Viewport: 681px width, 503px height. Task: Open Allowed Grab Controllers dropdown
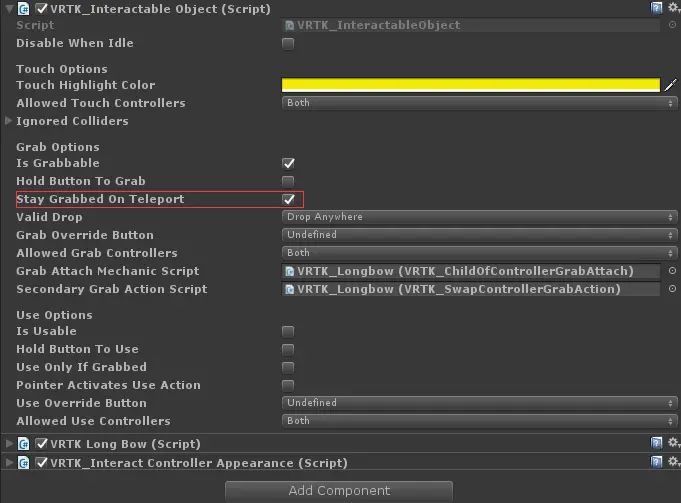coord(479,253)
